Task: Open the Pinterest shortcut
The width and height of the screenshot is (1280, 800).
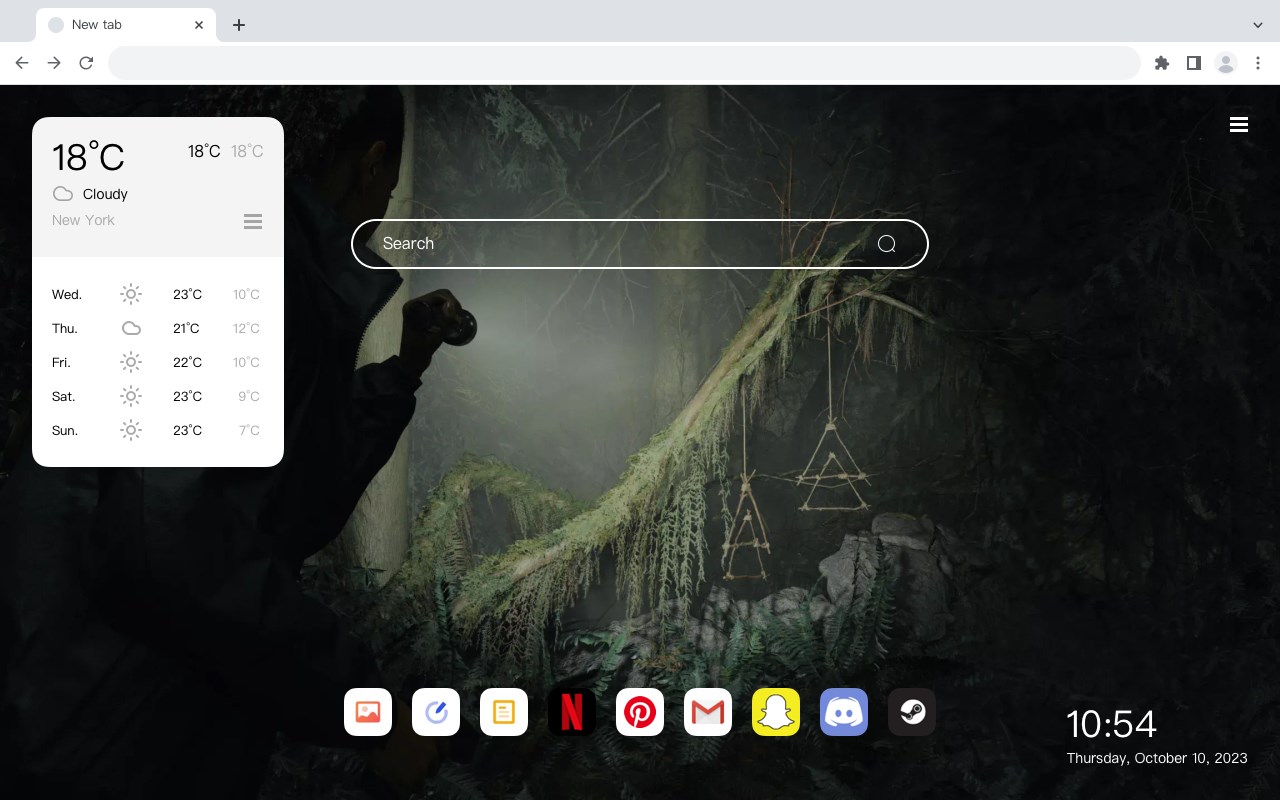Action: [640, 712]
